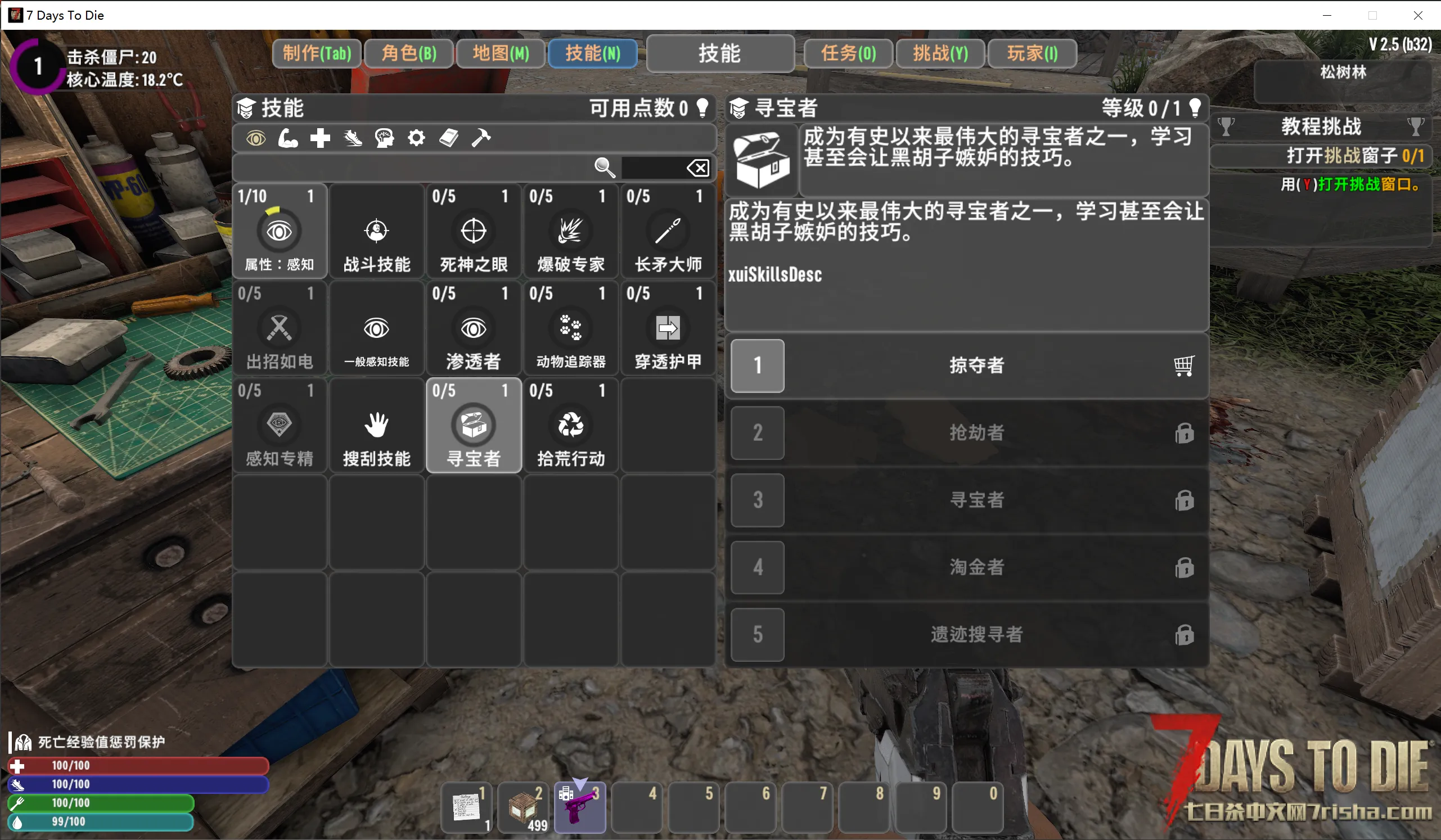
Task: Open the 制作(Tab) crafting tab
Action: (x=317, y=53)
